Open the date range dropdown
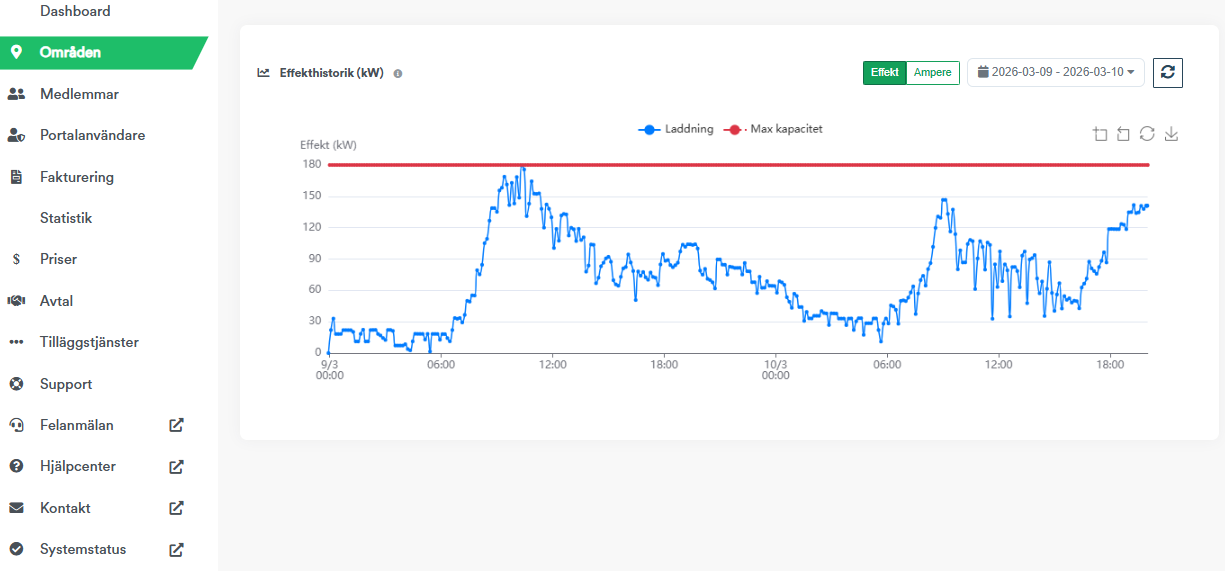 (1055, 72)
